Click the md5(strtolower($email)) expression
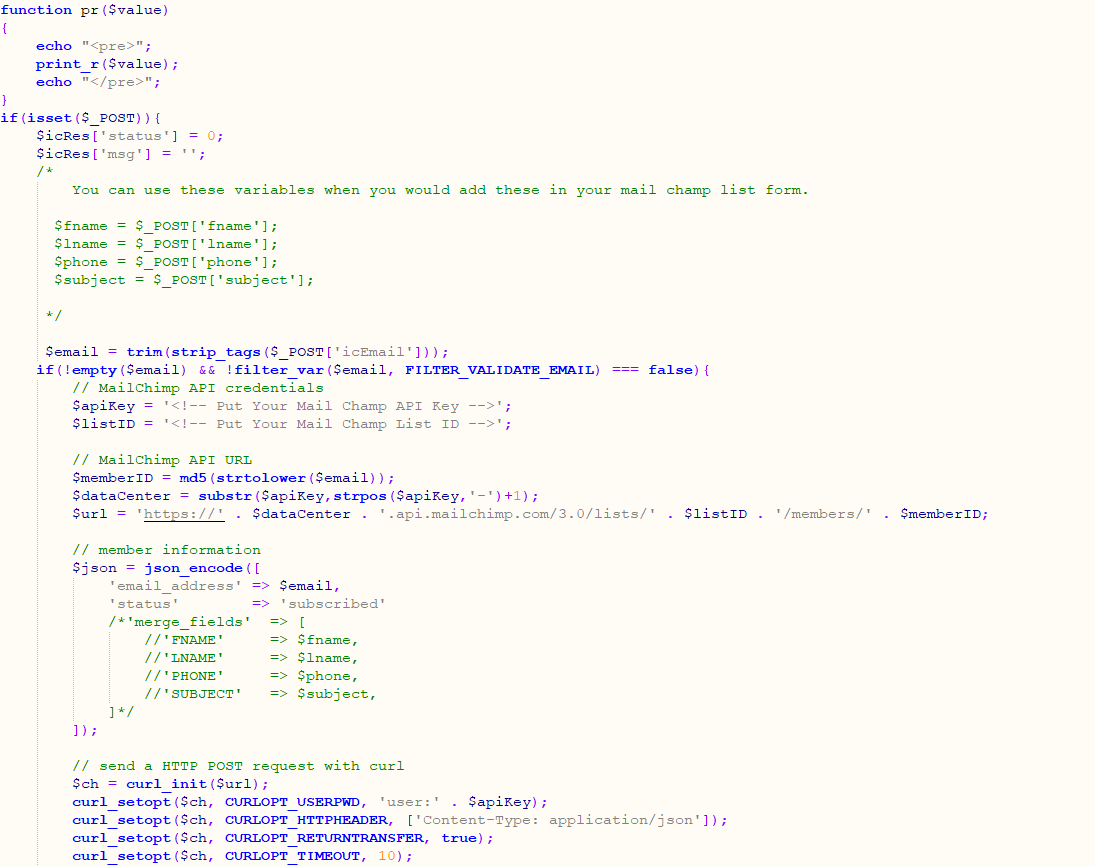The image size is (1095, 866). pyautogui.click(x=280, y=478)
